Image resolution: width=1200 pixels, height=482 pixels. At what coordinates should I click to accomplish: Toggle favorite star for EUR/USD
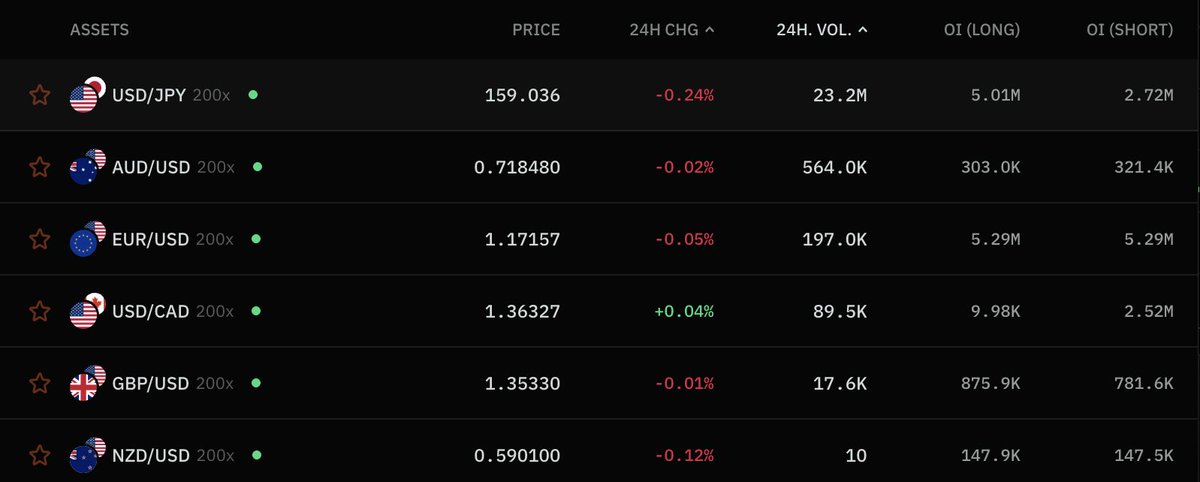39,239
